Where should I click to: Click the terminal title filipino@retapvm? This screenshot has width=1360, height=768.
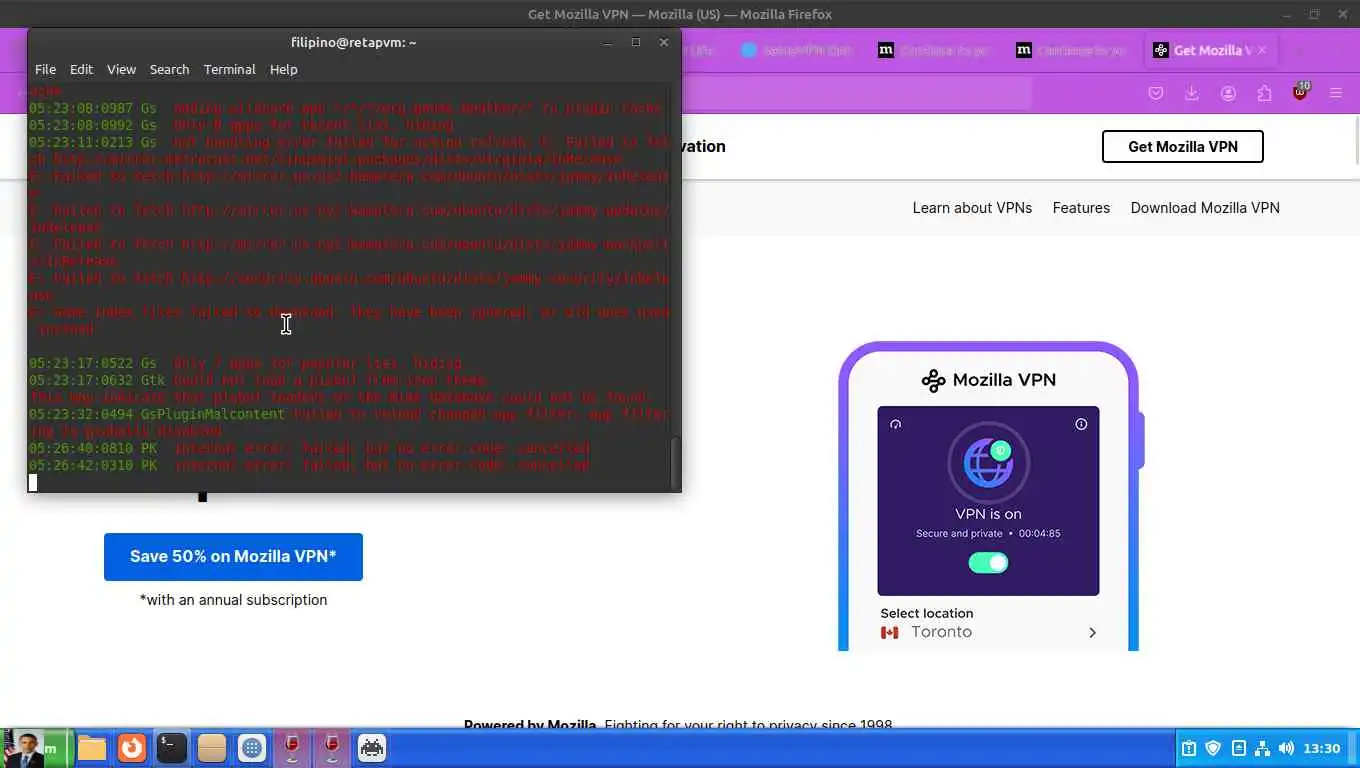(x=354, y=42)
